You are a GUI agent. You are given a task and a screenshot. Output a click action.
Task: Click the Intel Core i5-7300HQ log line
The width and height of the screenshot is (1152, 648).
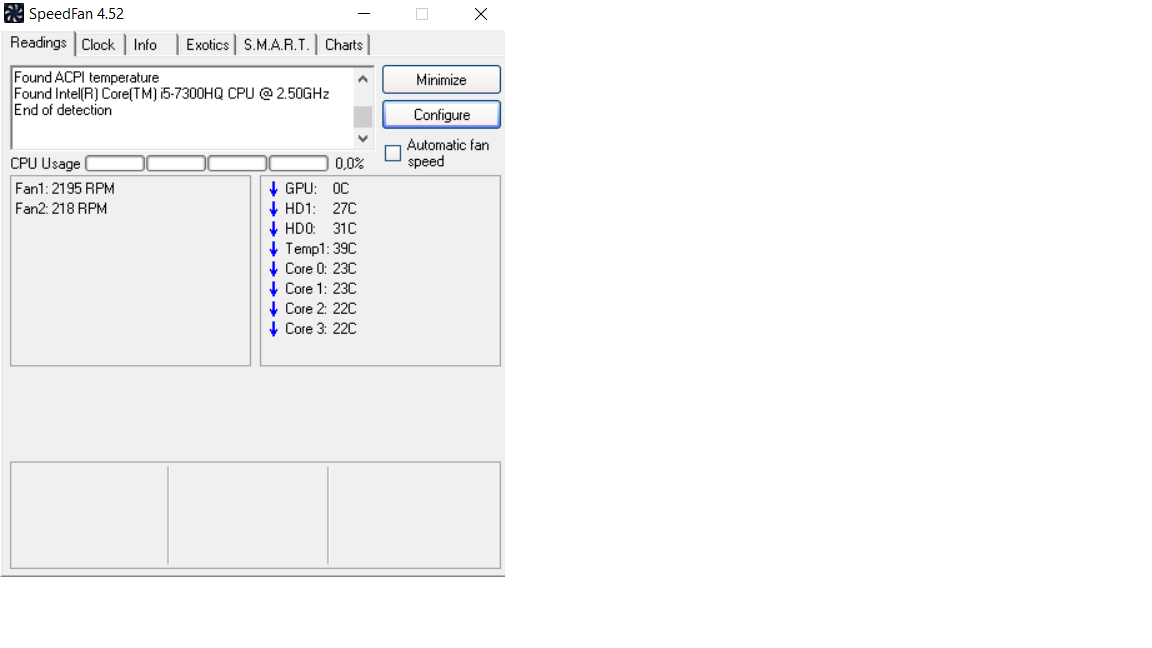click(172, 94)
